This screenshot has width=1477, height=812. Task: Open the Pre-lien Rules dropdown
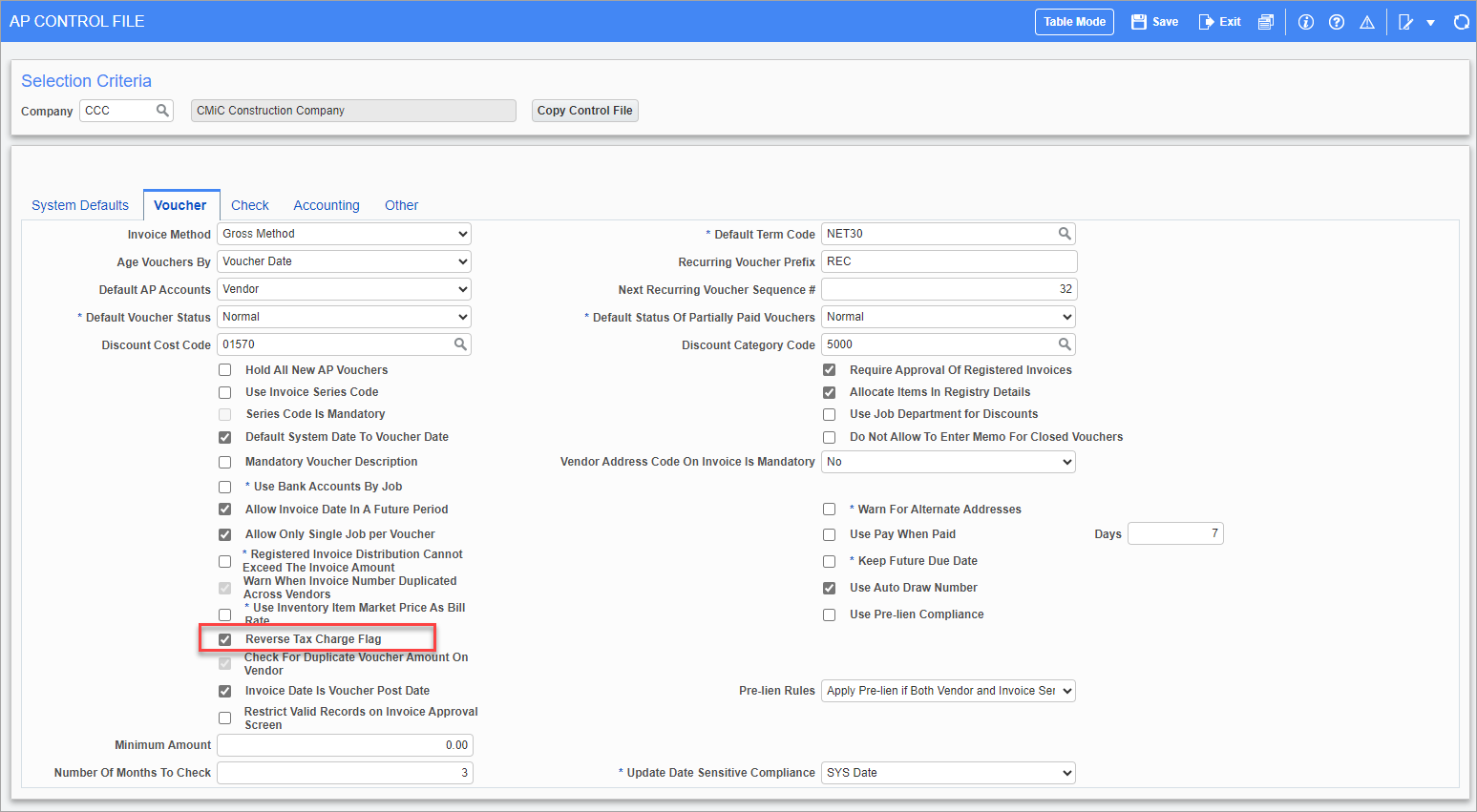pos(947,690)
